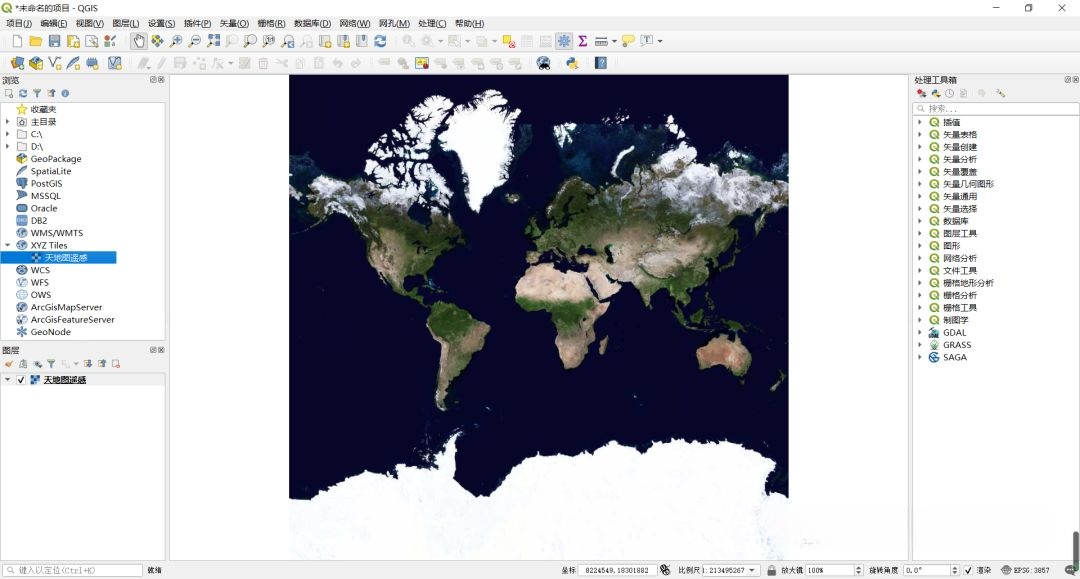Toggle the scale lock padlock icon
Viewport: 1080px width, 579px height.
pos(771,570)
